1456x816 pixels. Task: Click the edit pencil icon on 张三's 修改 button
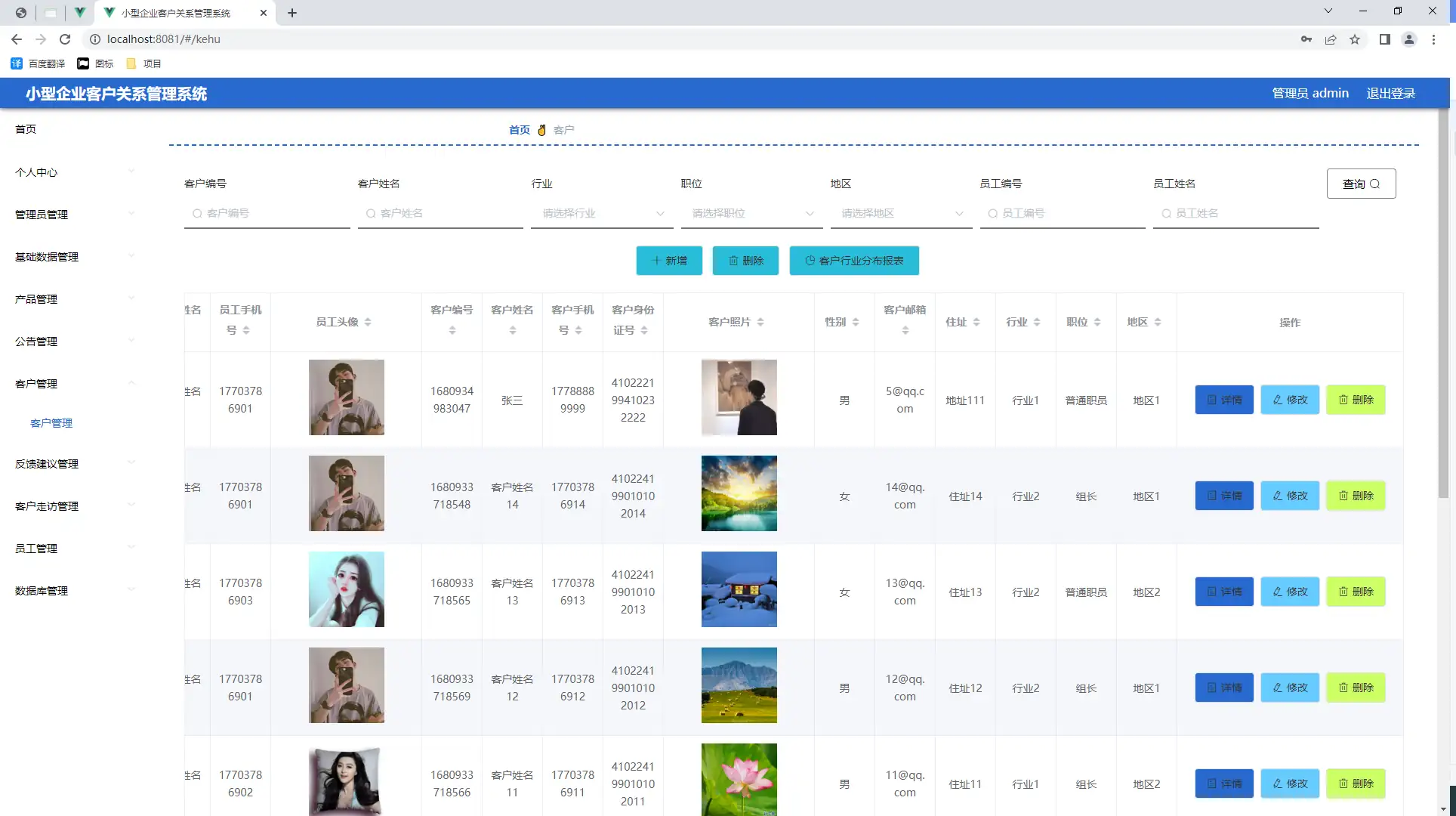pos(1276,400)
